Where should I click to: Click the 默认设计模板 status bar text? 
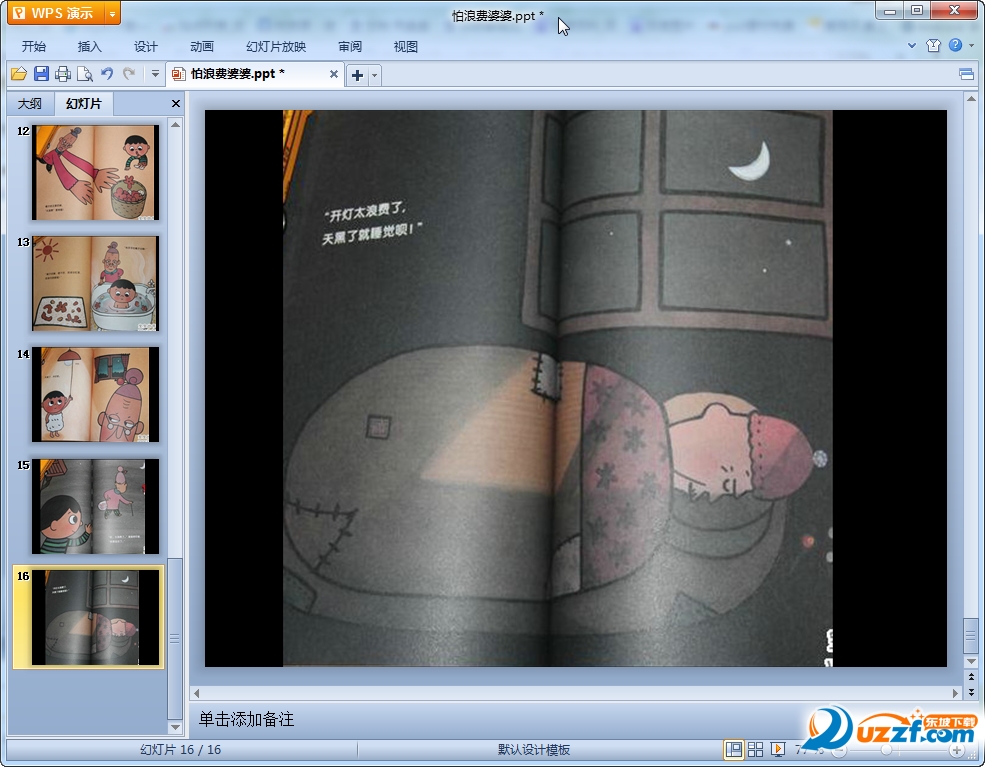(534, 749)
